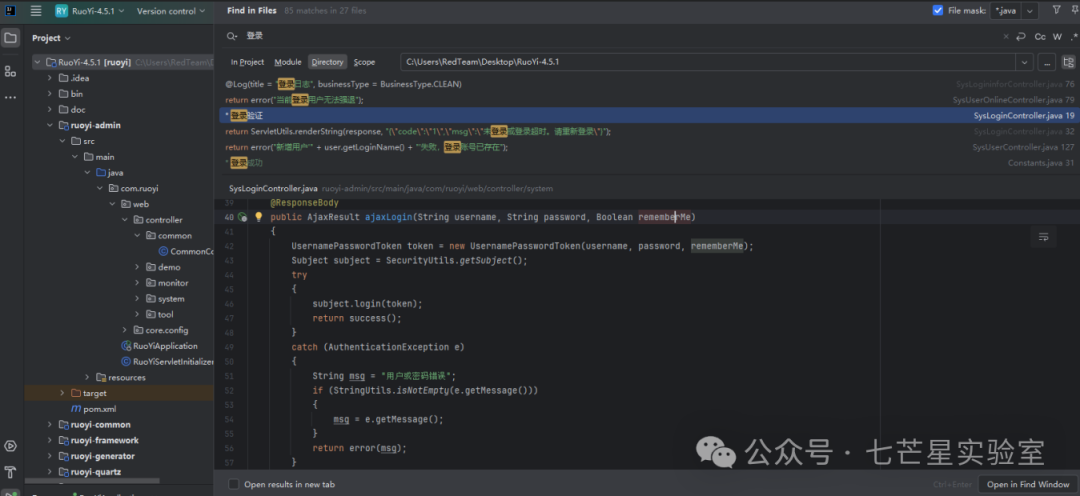Click the new line icon in search field
Viewport: 1080px width, 496px height.
[x=1021, y=37]
